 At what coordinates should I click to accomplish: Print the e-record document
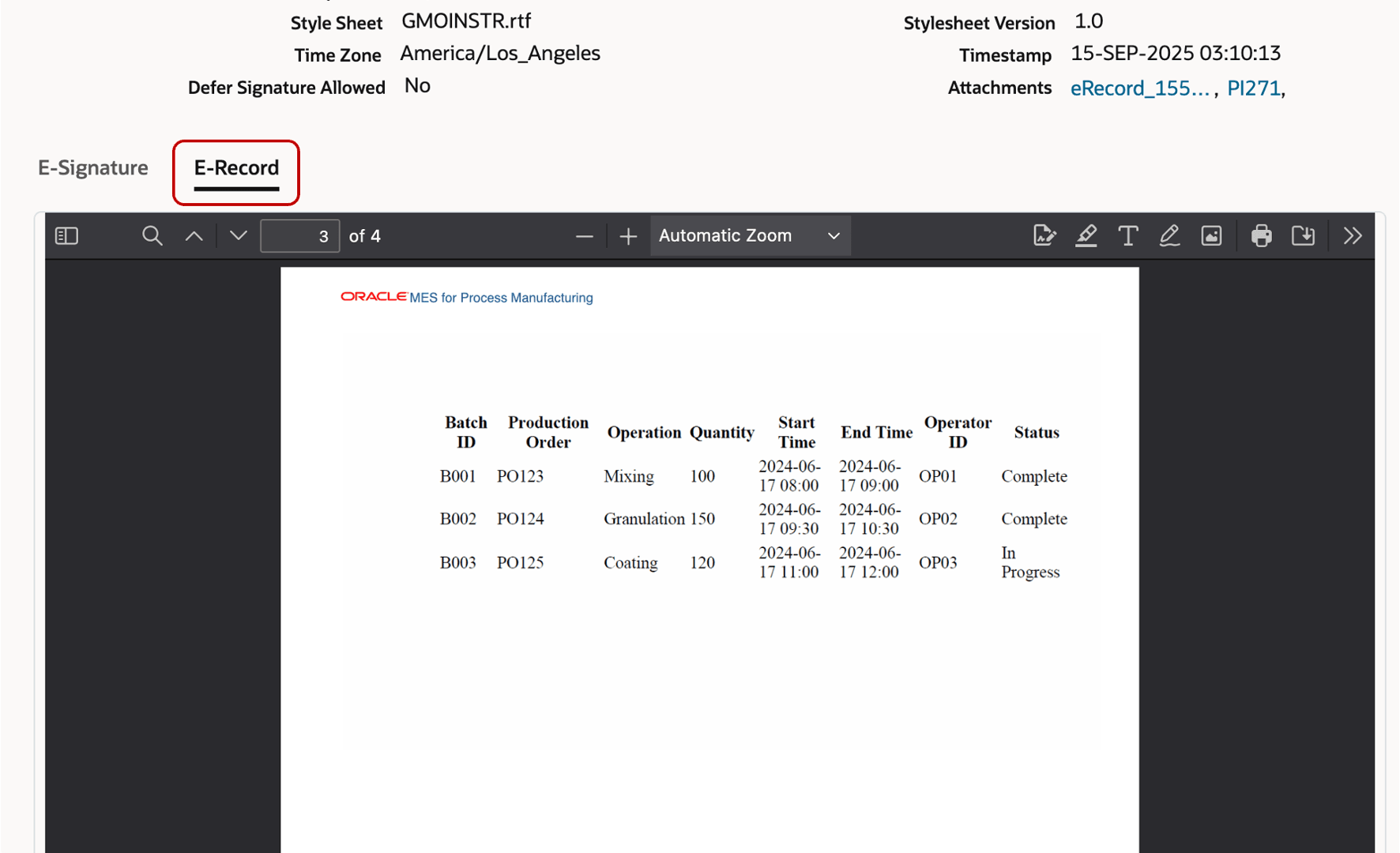1261,235
